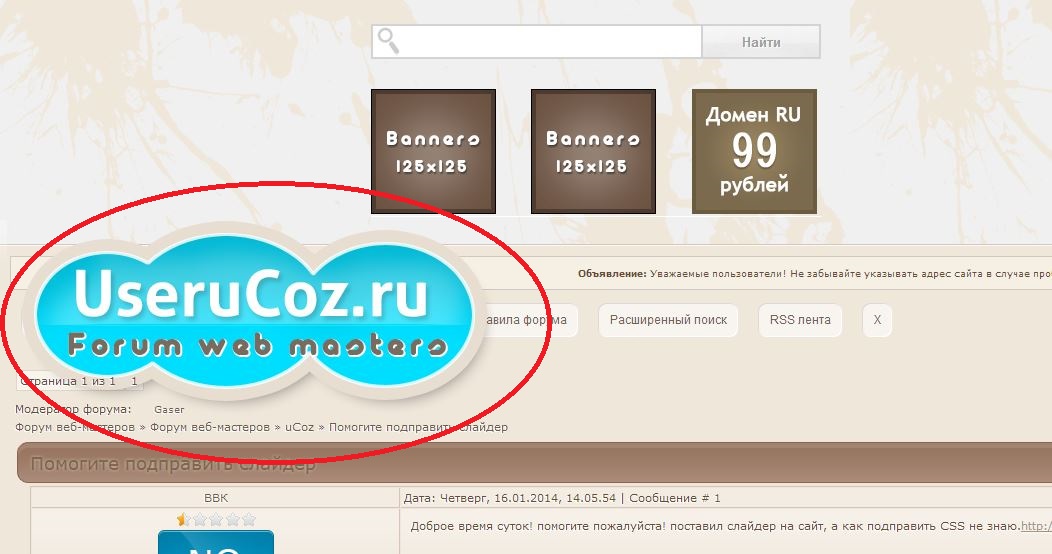Image resolution: width=1052 pixels, height=554 pixels.
Task: Click the magnifier icon in search box
Action: point(388,41)
